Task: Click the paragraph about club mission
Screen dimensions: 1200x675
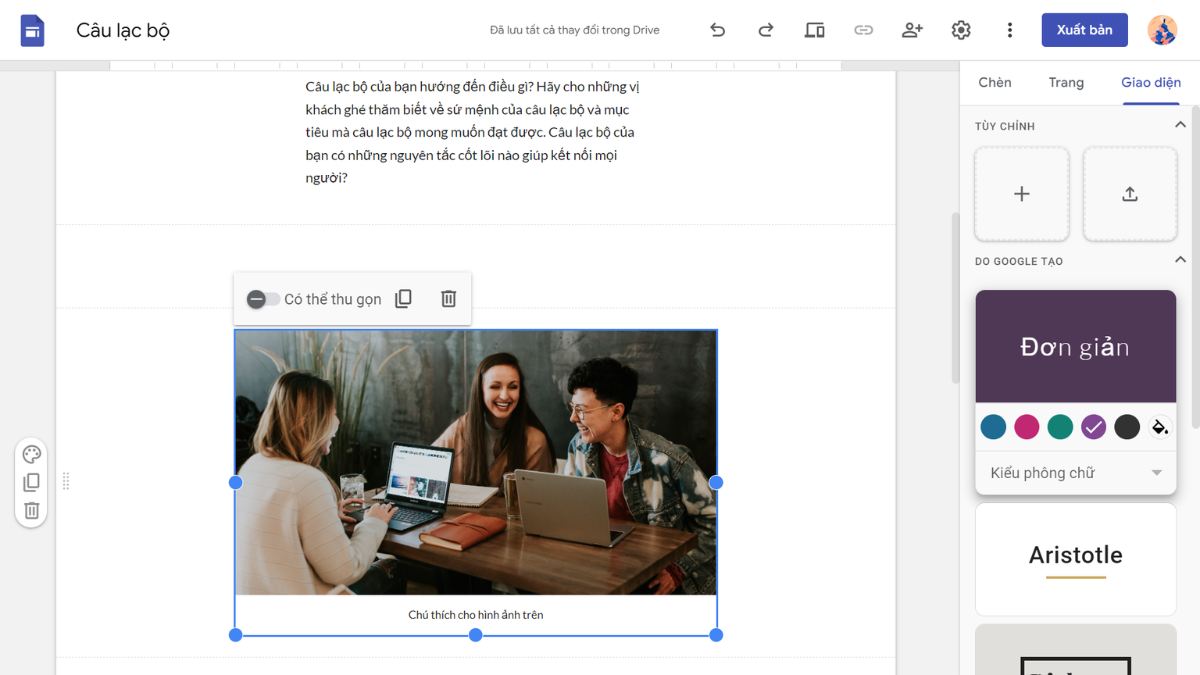Action: click(472, 132)
